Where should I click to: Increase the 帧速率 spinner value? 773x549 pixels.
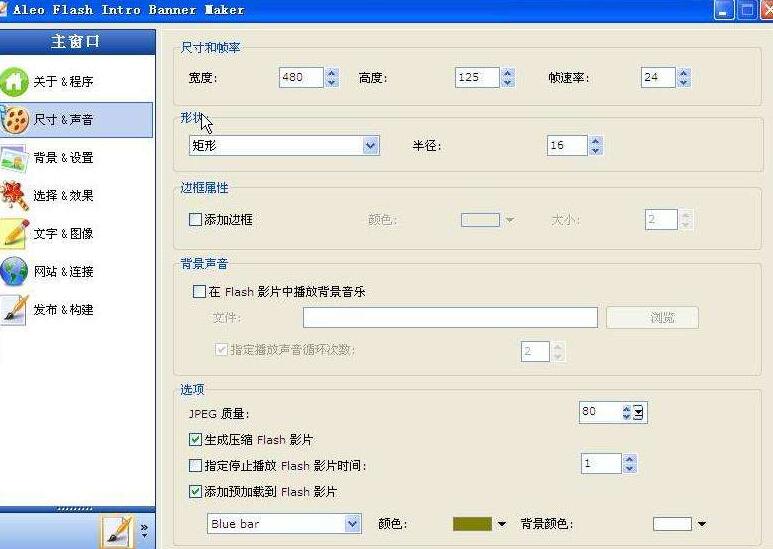tap(683, 73)
